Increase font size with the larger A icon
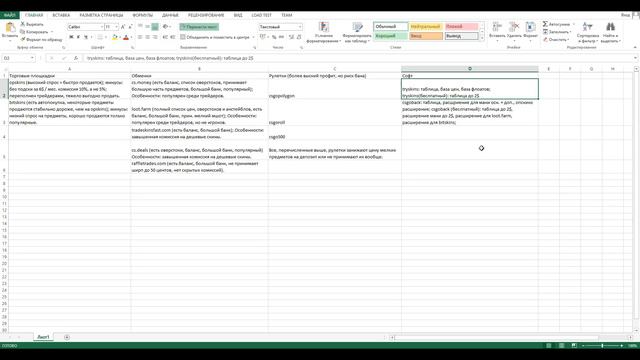The height and width of the screenshot is (360, 640). [123, 27]
